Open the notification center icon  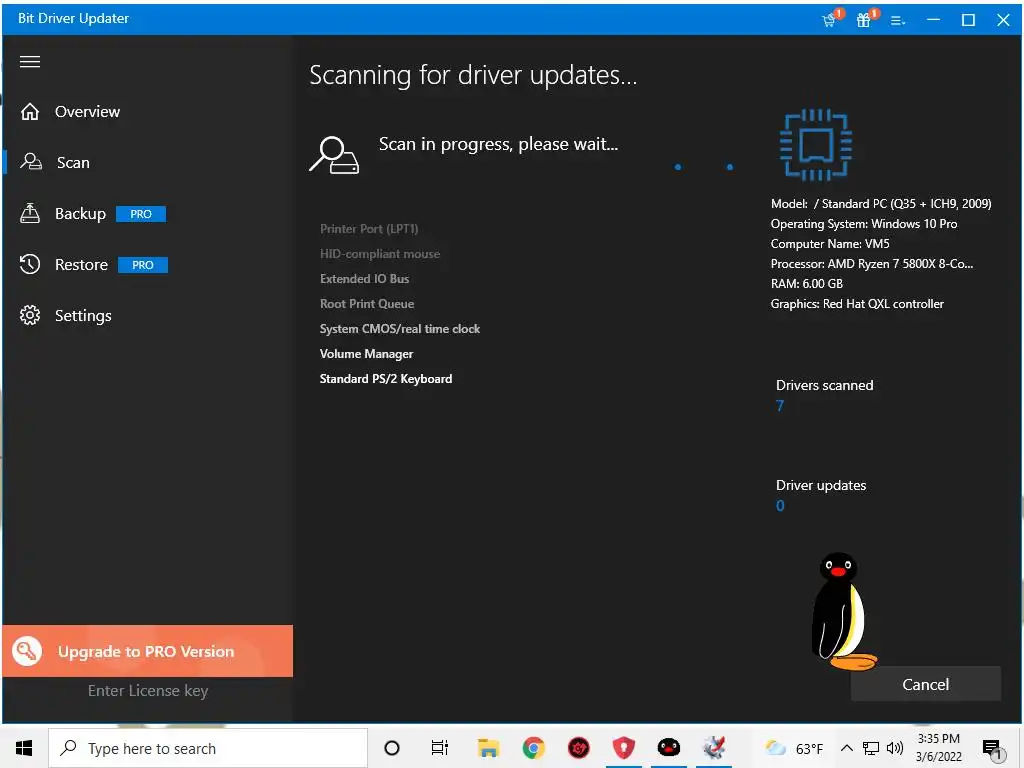(993, 749)
